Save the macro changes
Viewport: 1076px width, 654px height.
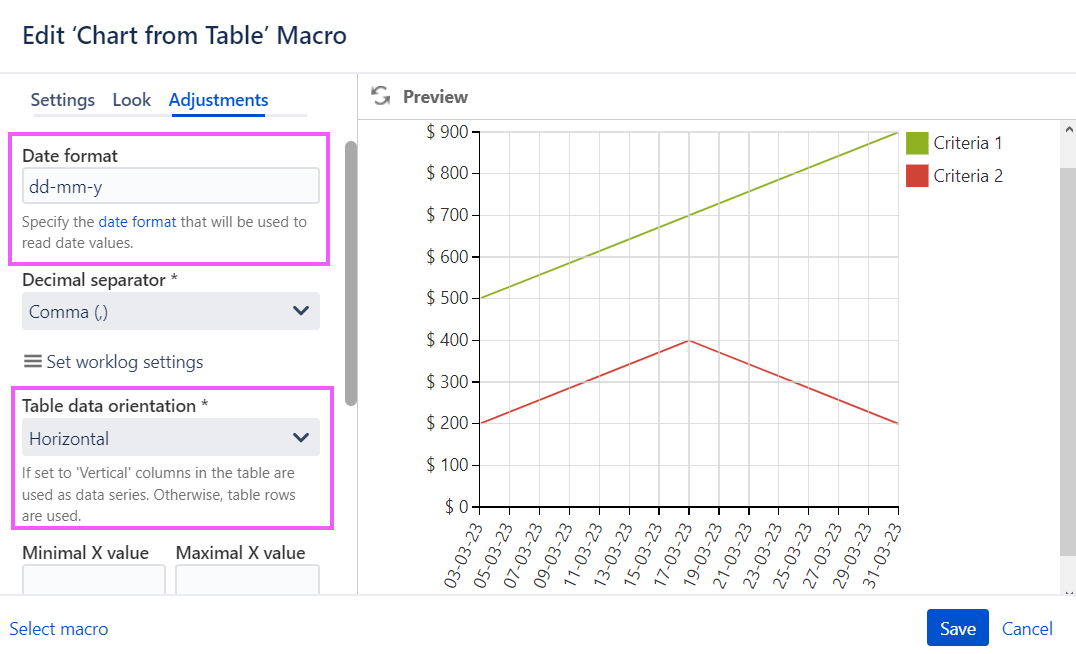(x=957, y=628)
